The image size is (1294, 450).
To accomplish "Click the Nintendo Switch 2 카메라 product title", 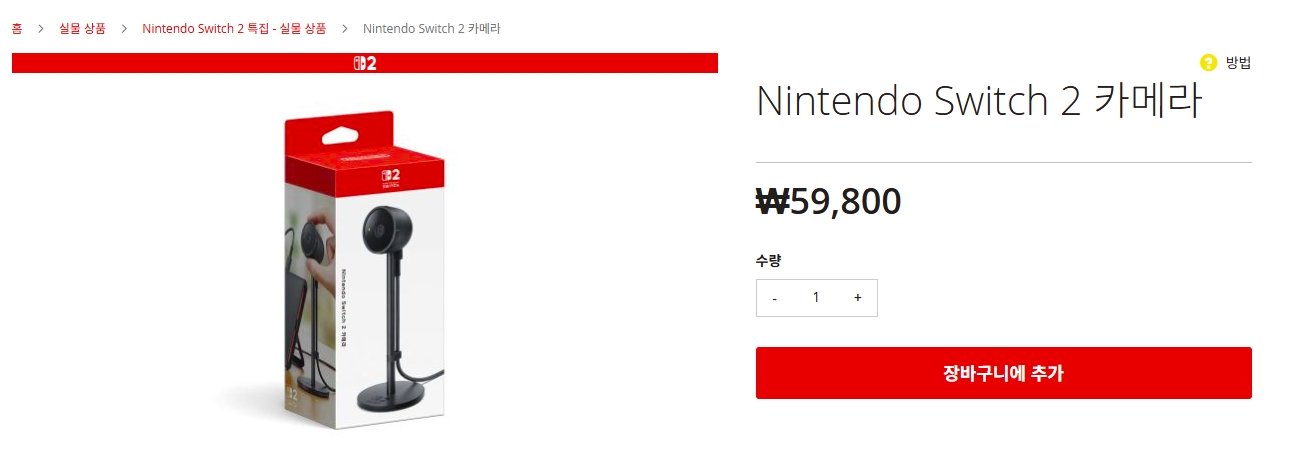I will coord(978,102).
